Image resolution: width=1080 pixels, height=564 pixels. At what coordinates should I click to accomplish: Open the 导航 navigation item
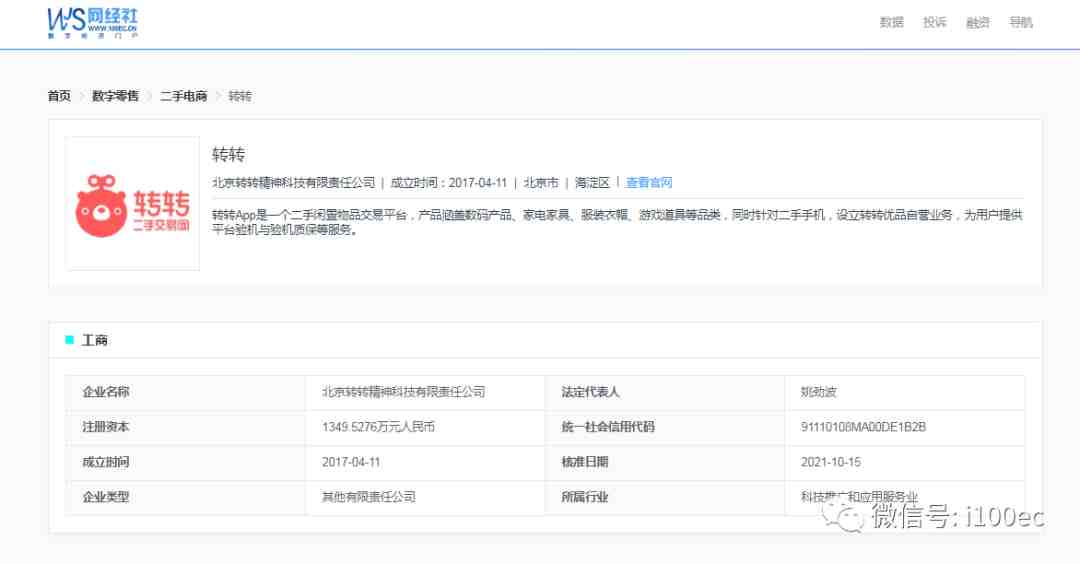click(1021, 23)
